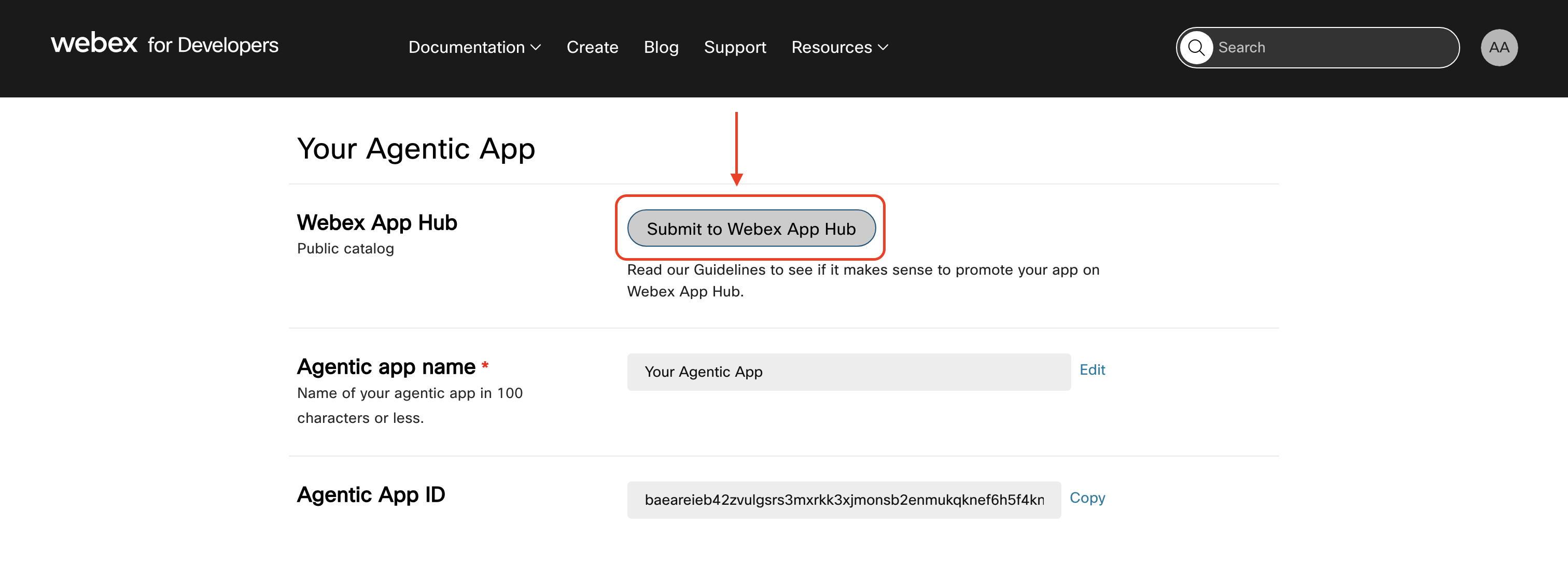1568x568 pixels.
Task: Open the AA account avatar menu
Action: click(x=1499, y=47)
